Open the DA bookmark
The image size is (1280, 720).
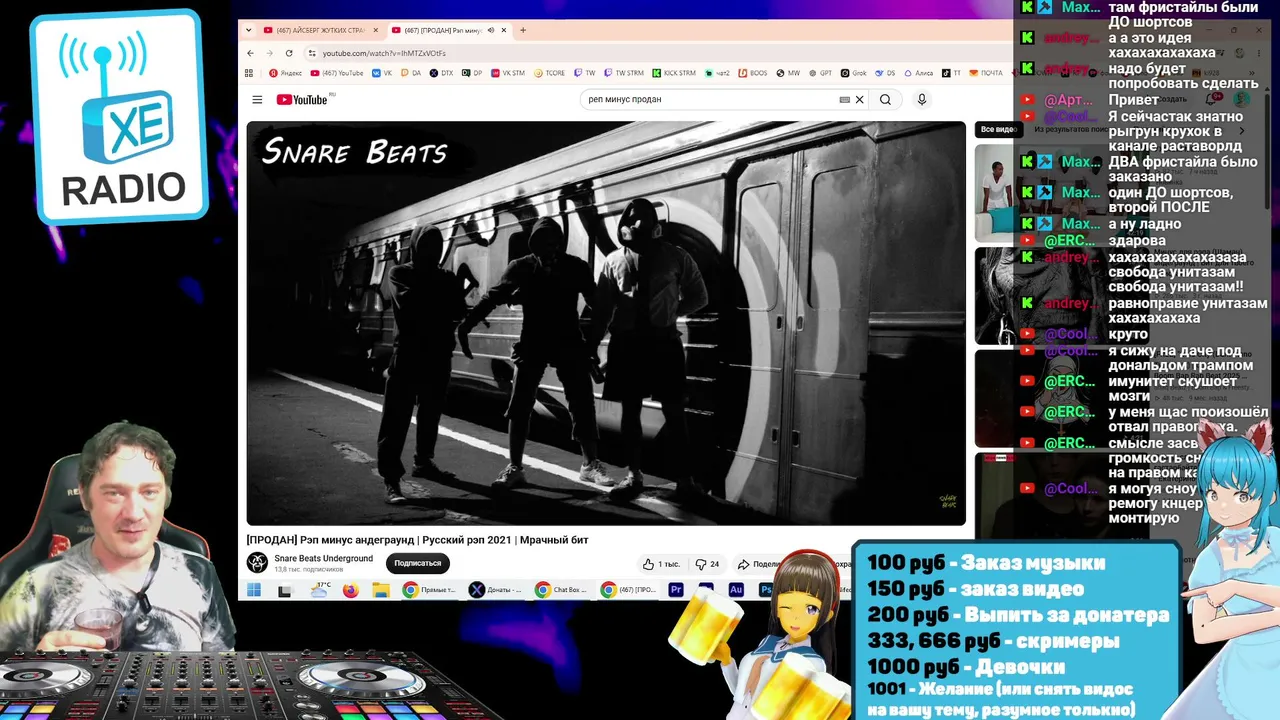[411, 73]
